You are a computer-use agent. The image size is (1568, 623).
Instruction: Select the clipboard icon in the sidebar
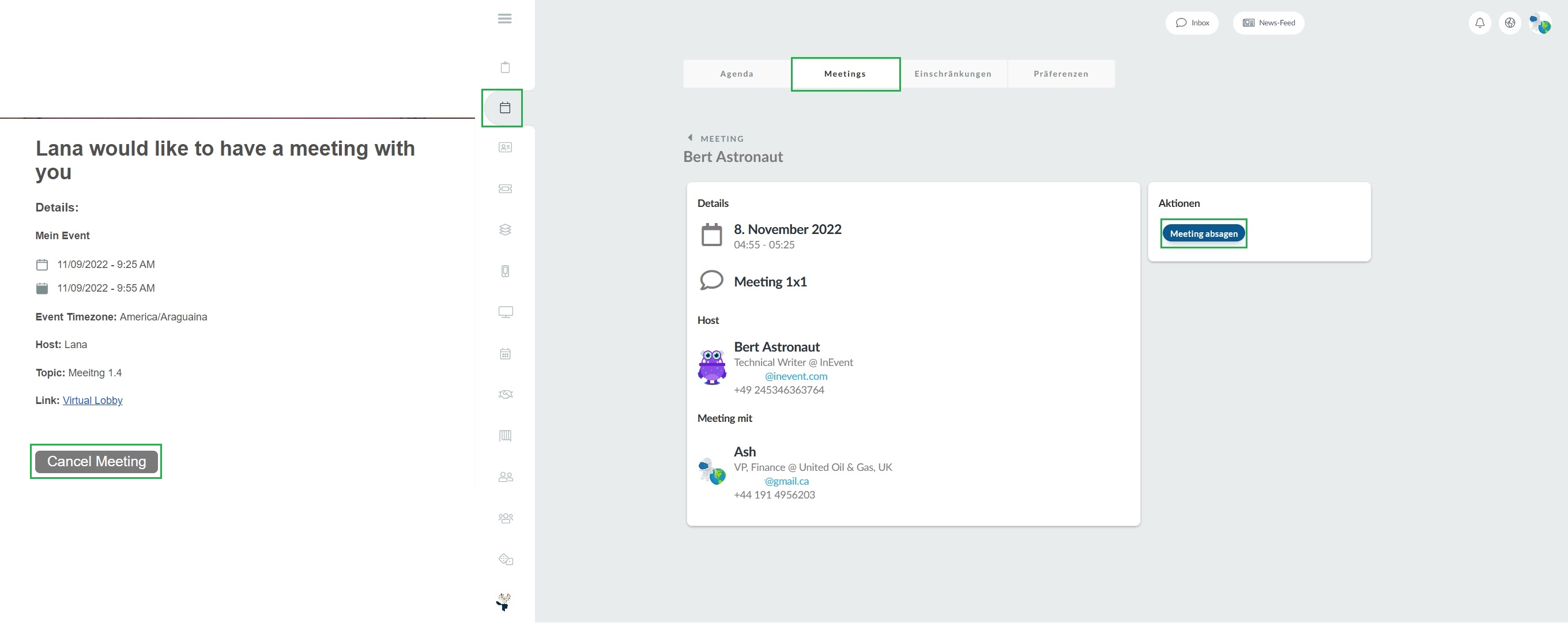coord(505,67)
